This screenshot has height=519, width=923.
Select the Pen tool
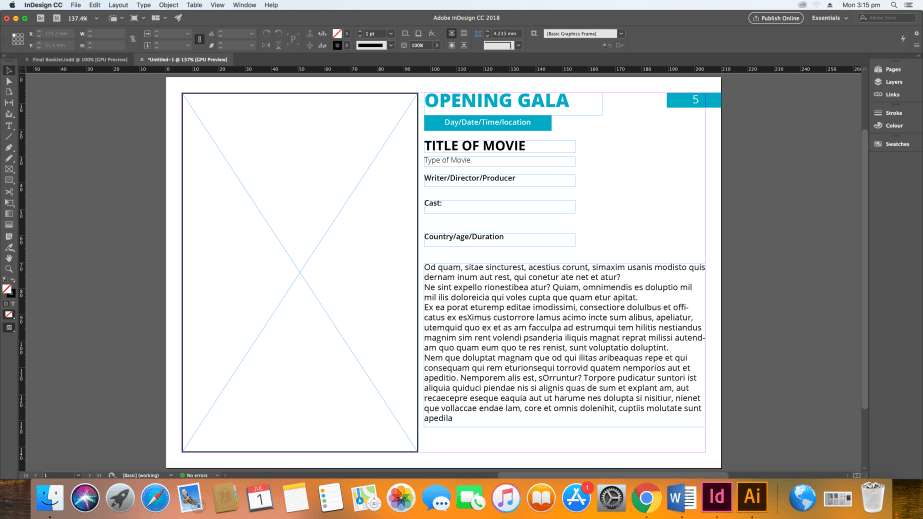(9, 148)
